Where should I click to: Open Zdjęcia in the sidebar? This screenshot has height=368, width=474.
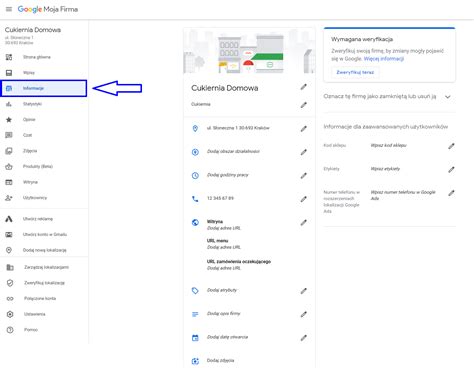click(x=30, y=151)
